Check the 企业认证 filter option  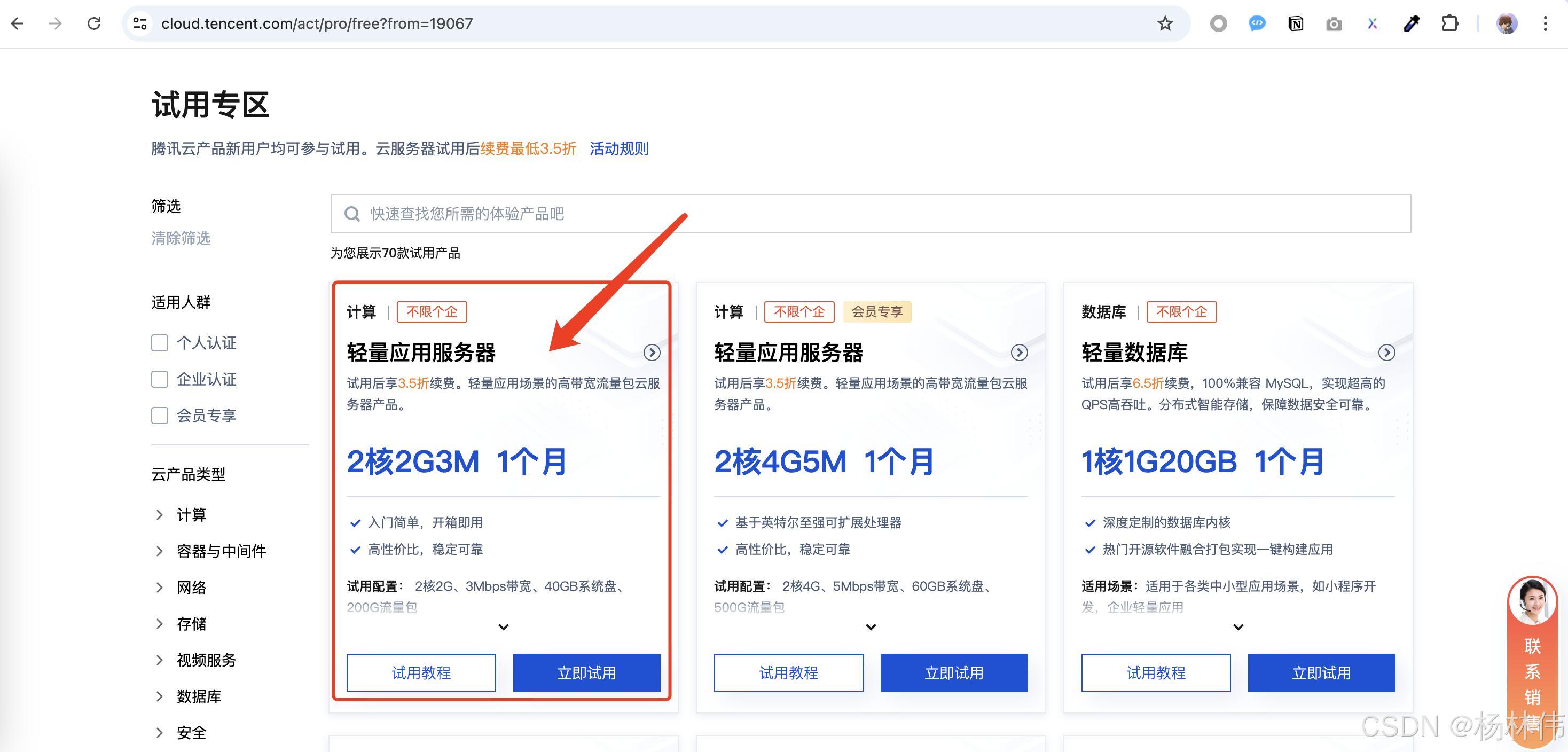click(160, 379)
